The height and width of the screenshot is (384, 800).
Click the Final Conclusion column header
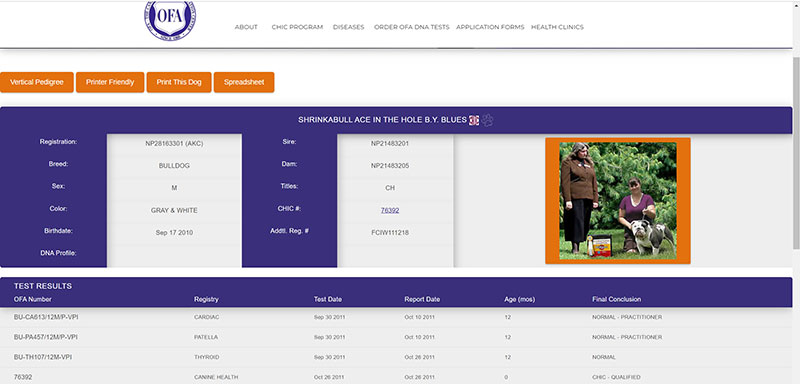(x=616, y=299)
